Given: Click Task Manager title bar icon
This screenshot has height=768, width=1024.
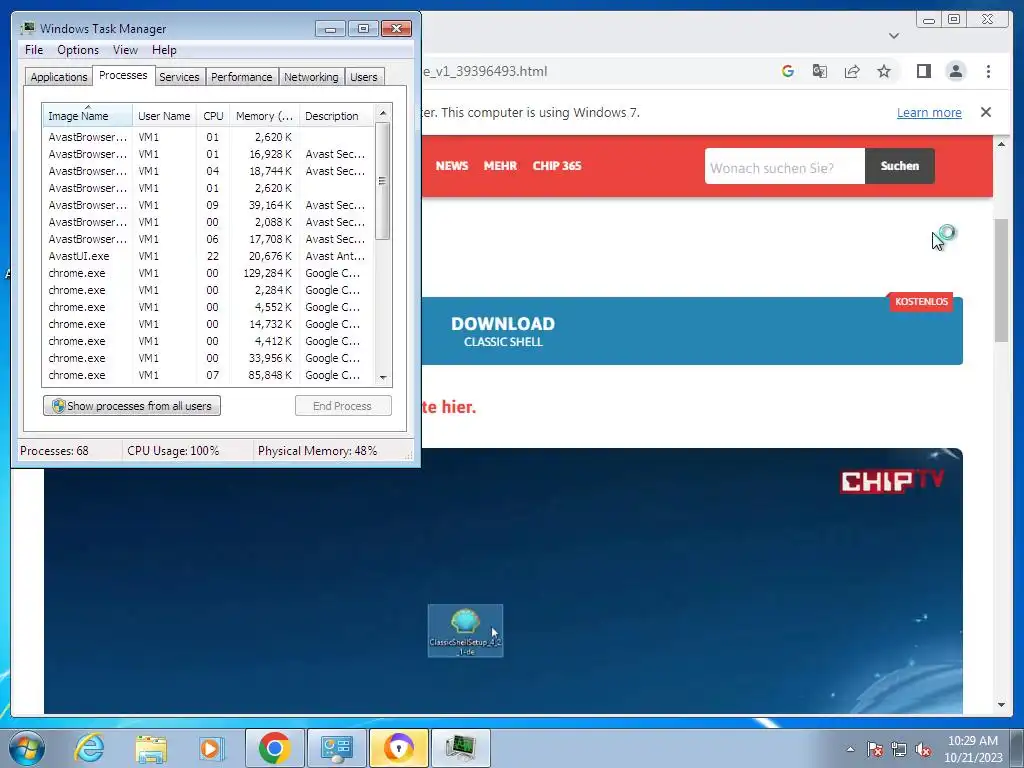Looking at the screenshot, I should point(27,28).
